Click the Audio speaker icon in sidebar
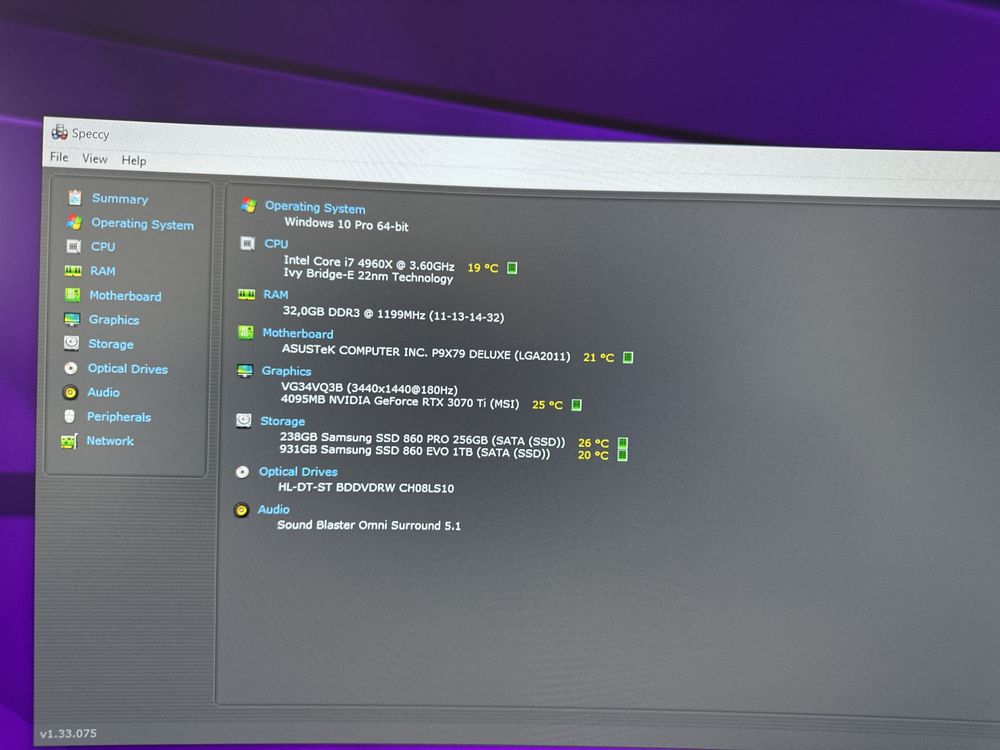1000x750 pixels. coord(70,392)
